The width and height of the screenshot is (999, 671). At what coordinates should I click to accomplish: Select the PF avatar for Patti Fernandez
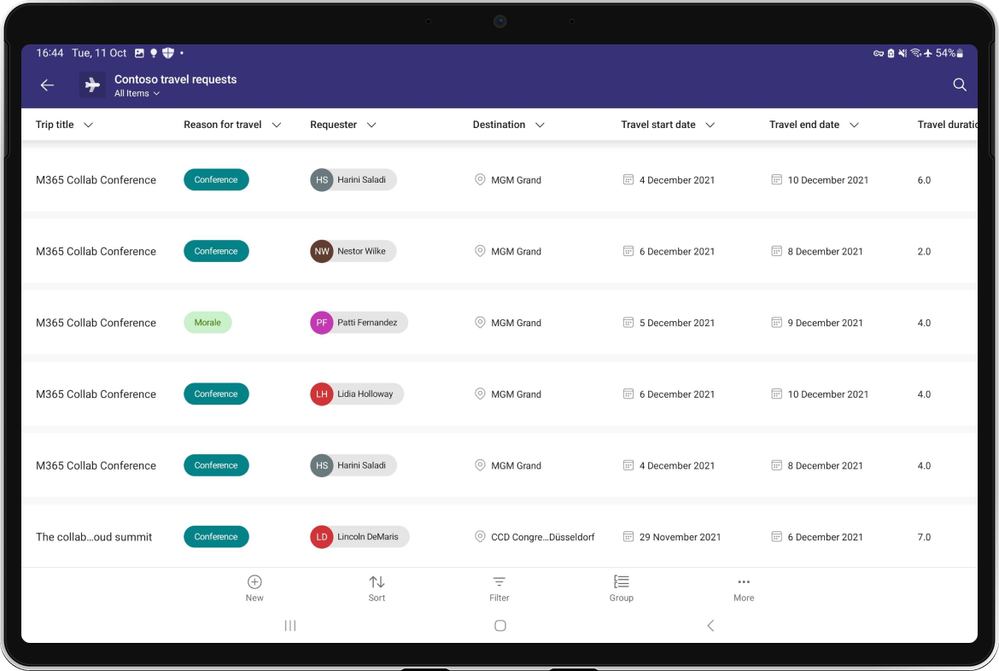322,322
